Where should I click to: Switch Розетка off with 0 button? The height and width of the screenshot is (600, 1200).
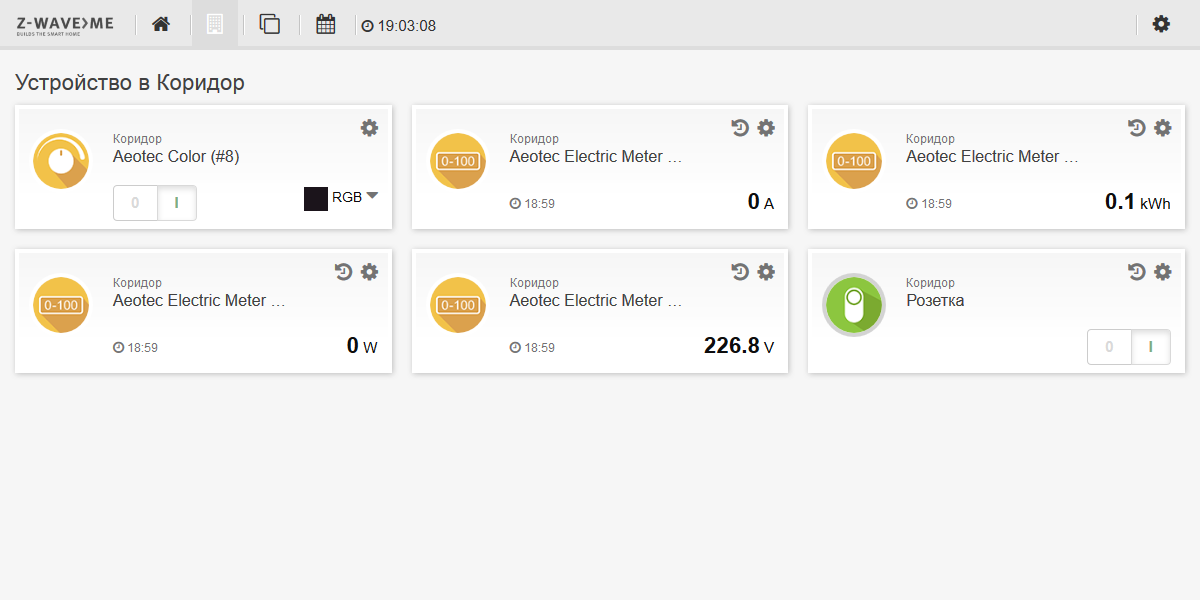[x=1109, y=347]
